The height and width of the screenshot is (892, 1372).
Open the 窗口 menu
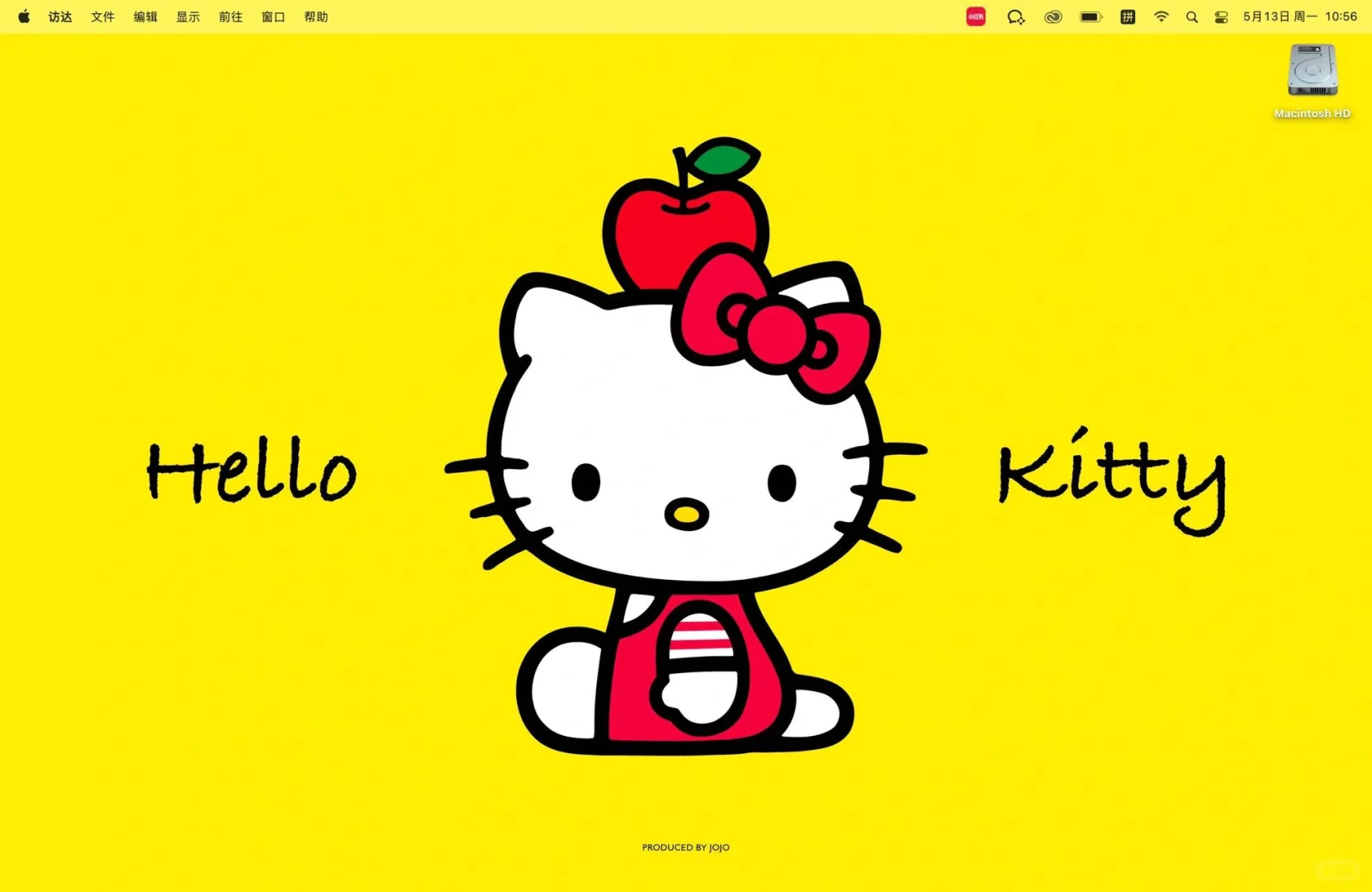pos(273,17)
